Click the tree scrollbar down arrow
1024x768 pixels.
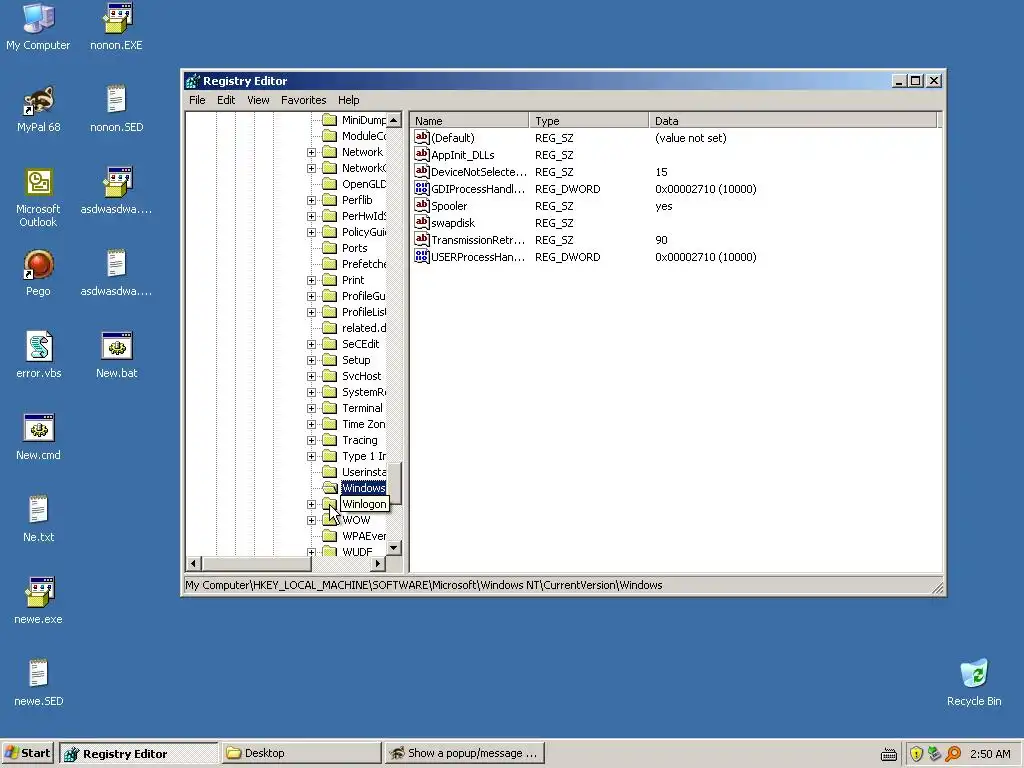coord(394,548)
